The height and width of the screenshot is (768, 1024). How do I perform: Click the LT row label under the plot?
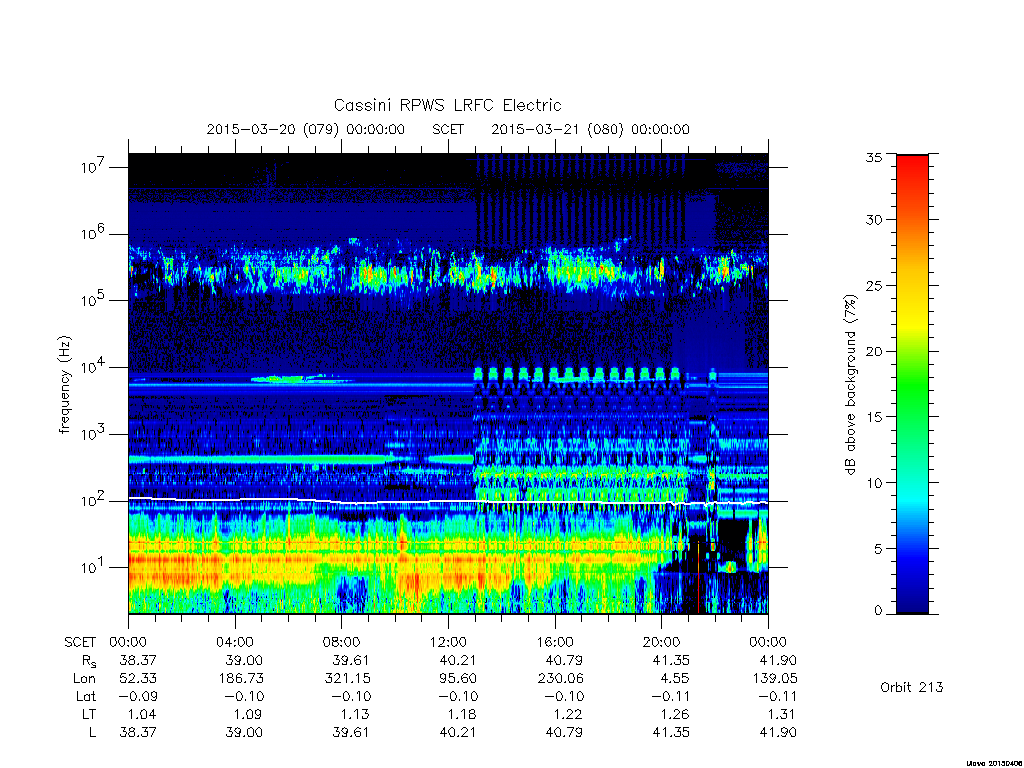(89, 714)
